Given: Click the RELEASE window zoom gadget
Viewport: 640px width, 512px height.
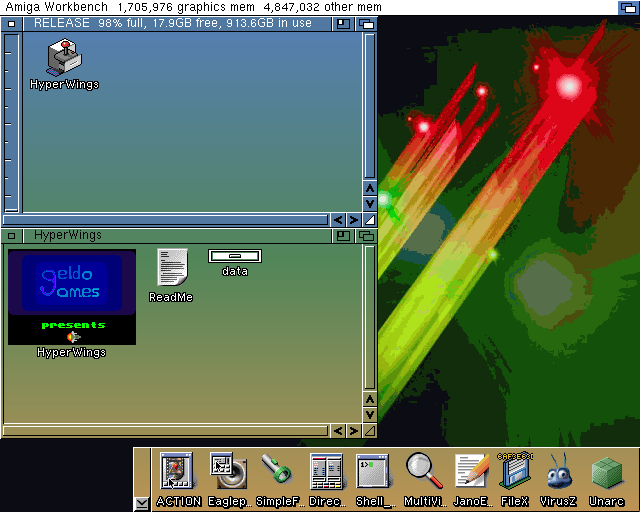Looking at the screenshot, I should click(x=343, y=24).
